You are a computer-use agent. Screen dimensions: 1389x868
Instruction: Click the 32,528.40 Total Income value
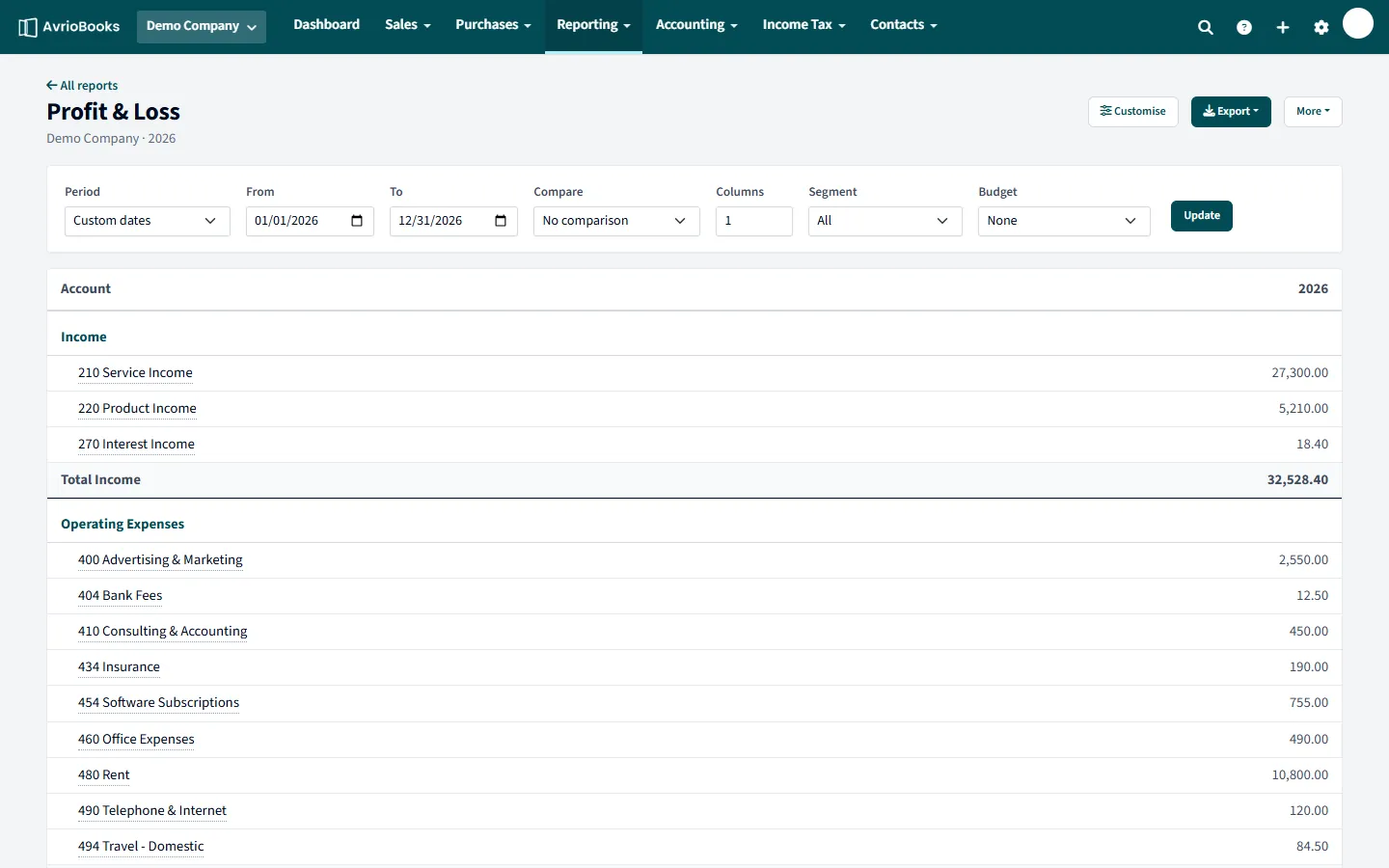coord(1297,480)
